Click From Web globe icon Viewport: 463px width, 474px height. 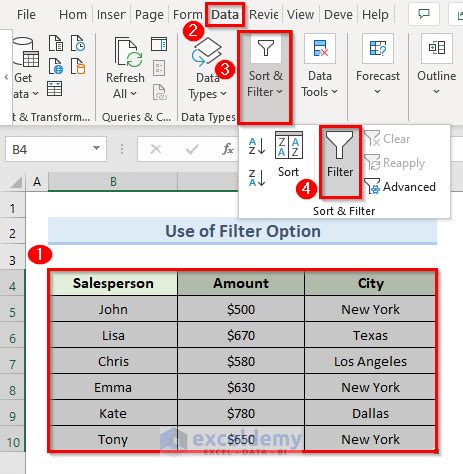(56, 66)
